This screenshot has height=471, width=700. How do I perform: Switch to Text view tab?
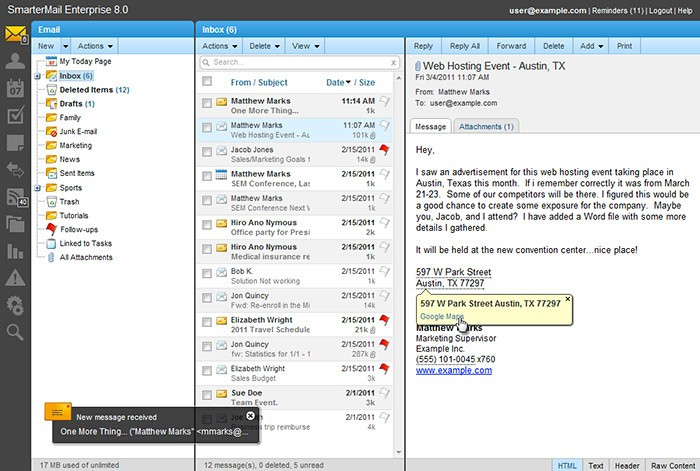pyautogui.click(x=596, y=465)
